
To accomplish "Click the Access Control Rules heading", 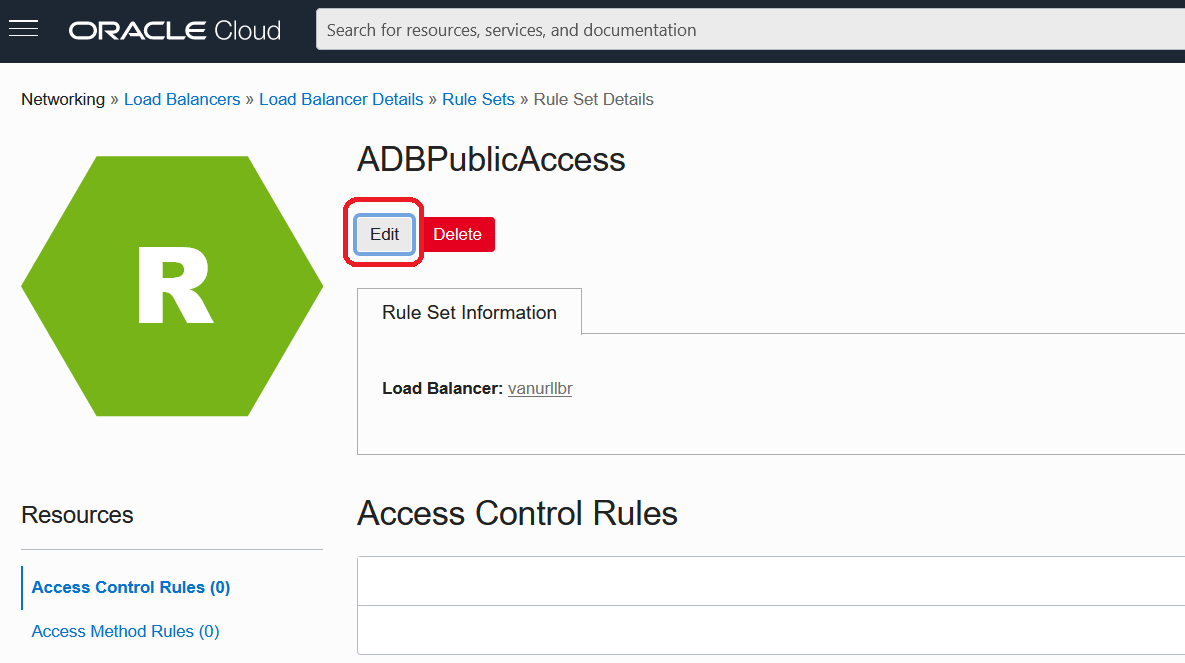I will [517, 513].
